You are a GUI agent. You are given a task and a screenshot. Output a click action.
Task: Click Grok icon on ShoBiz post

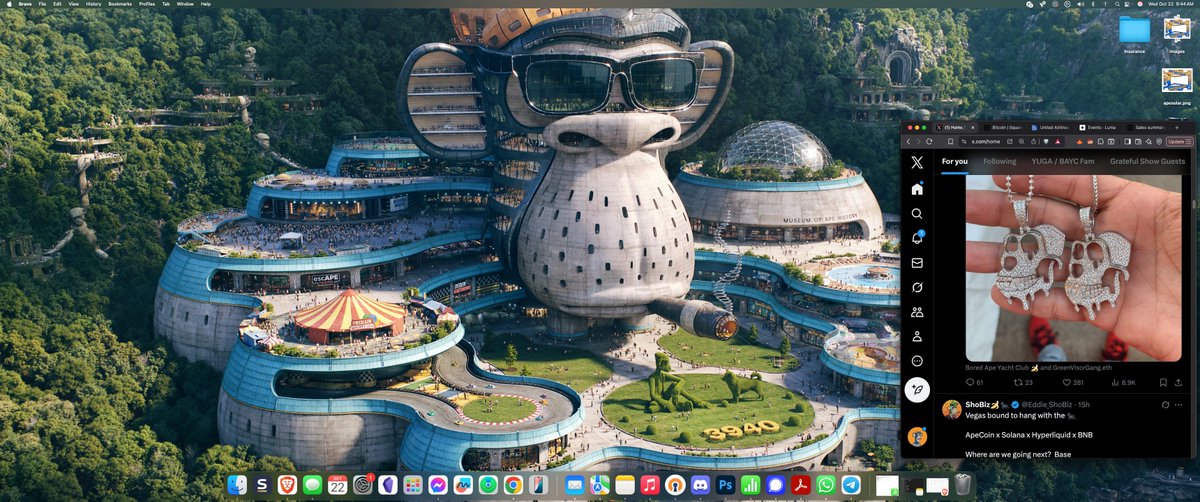click(x=1166, y=404)
